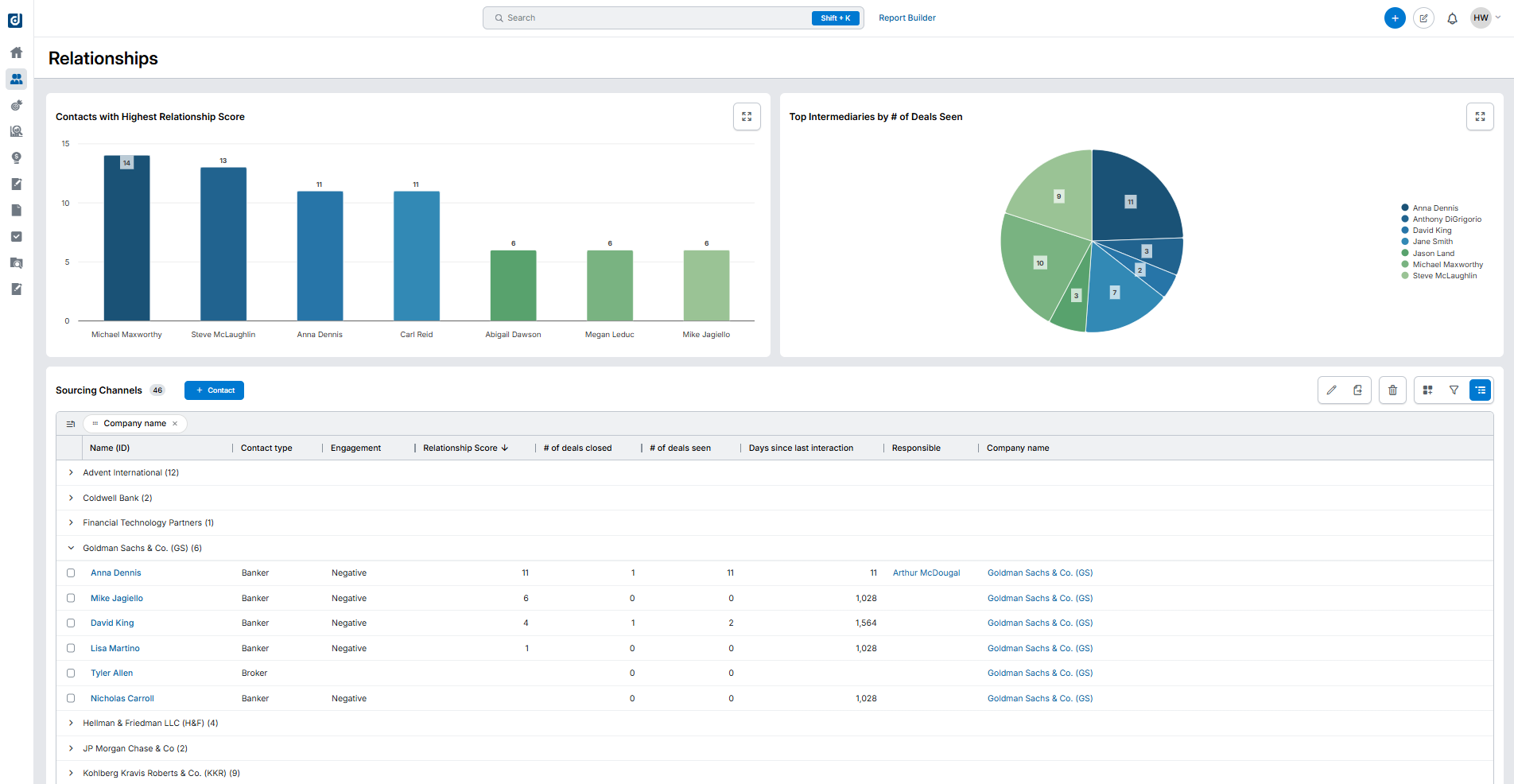Open the target icon in sidebar

coord(16,105)
